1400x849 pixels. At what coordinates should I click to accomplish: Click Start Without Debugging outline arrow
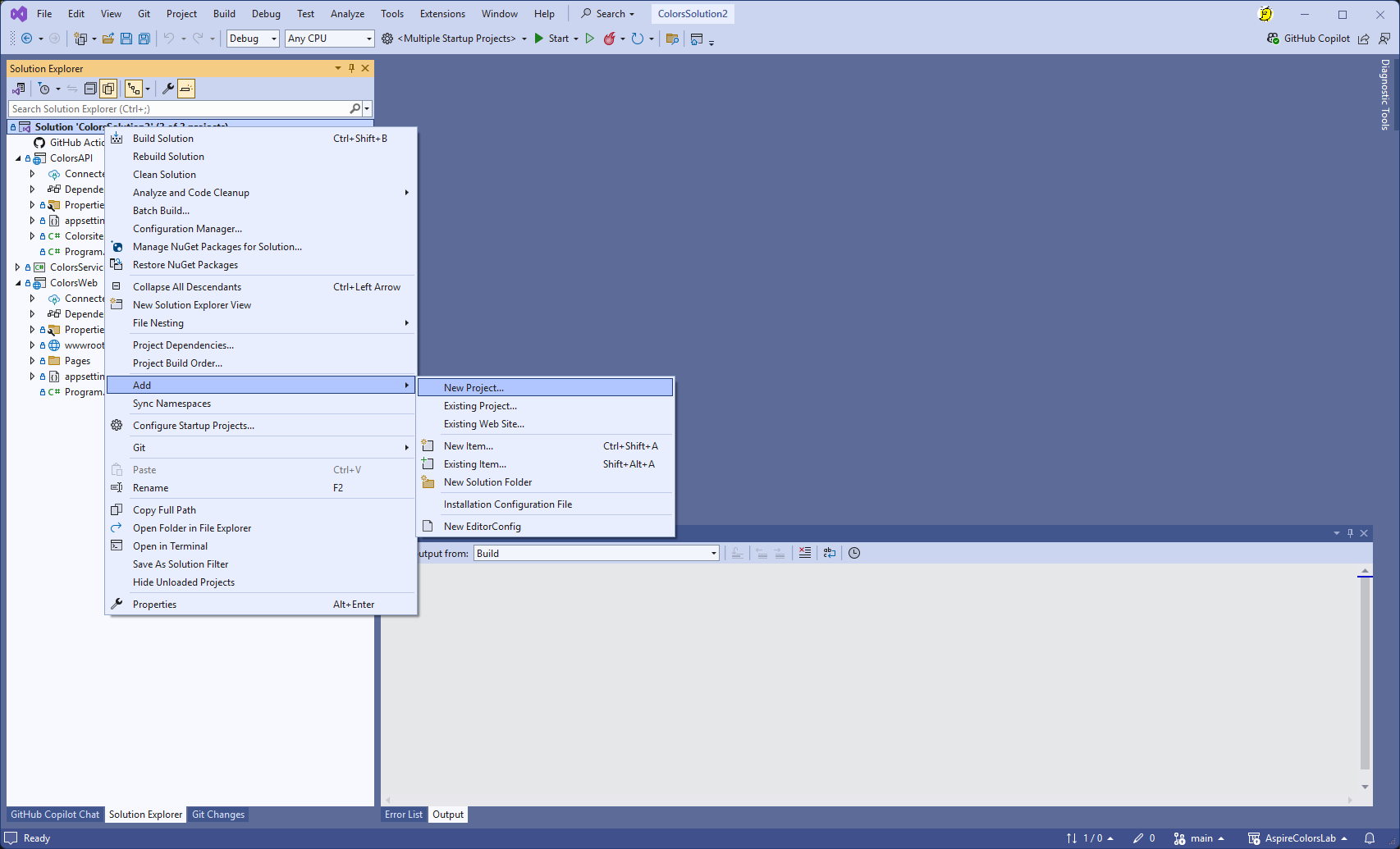pyautogui.click(x=589, y=39)
